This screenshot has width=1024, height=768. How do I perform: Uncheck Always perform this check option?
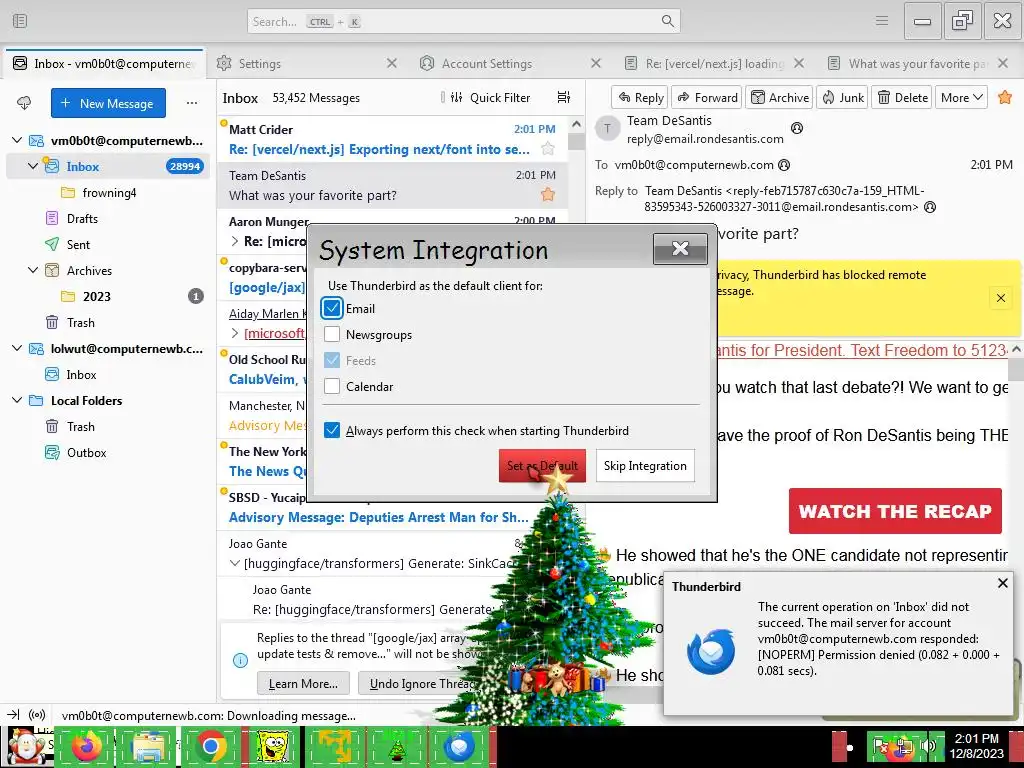pos(332,430)
